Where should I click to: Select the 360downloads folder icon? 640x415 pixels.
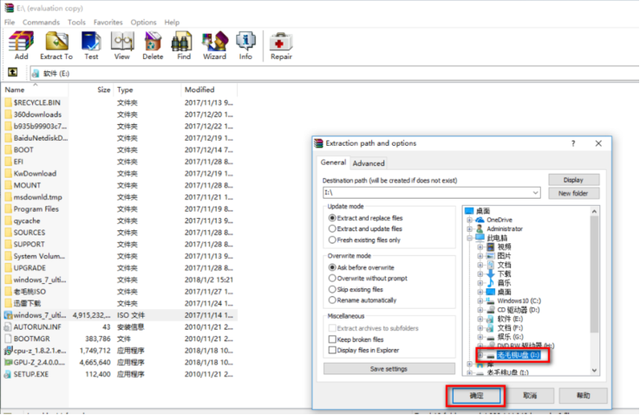click(8, 114)
